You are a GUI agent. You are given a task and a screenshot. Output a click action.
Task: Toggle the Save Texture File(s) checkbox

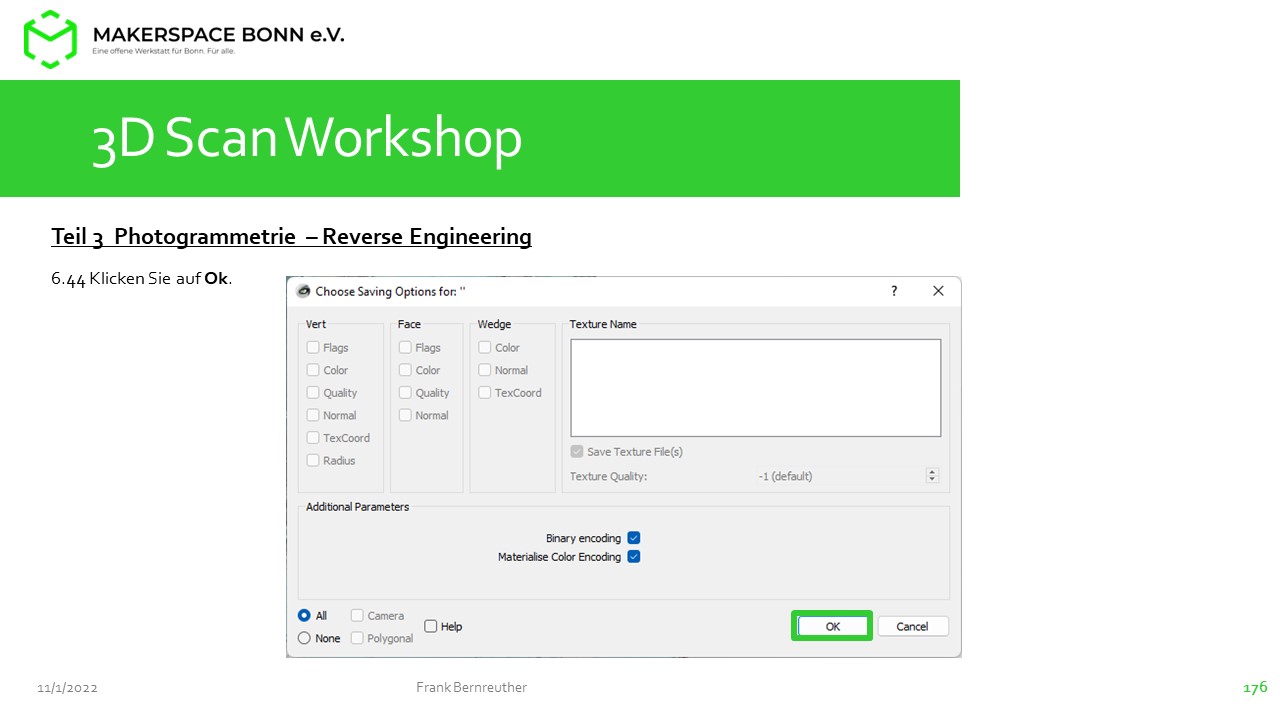[577, 452]
